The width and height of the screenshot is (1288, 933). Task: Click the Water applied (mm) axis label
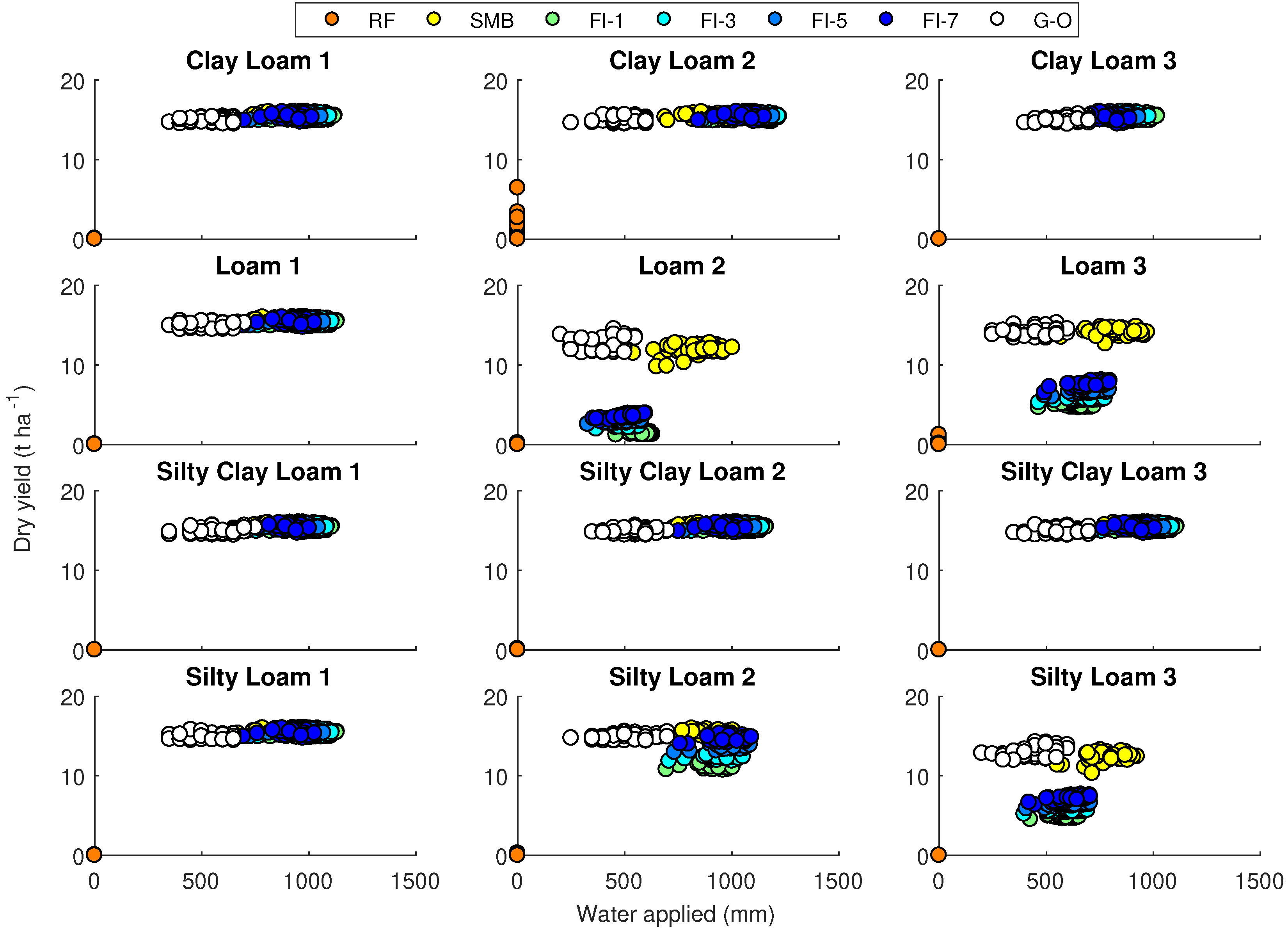click(x=675, y=914)
